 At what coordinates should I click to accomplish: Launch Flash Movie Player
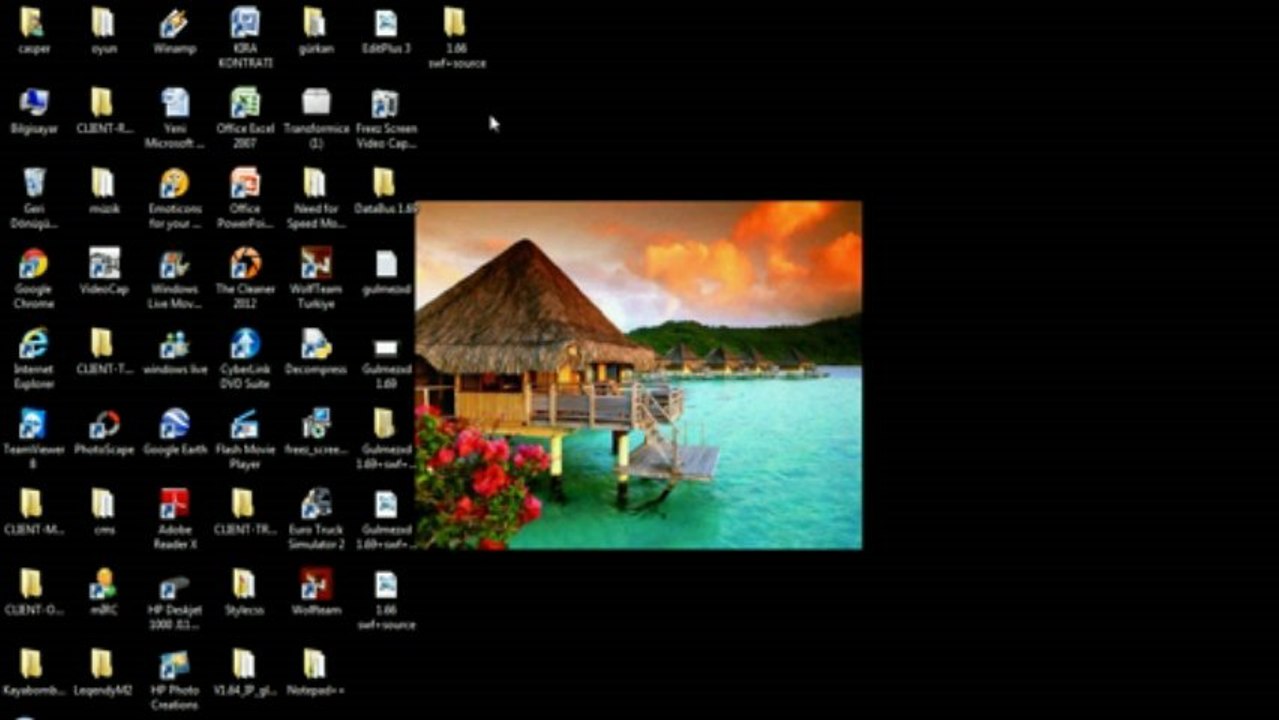(x=245, y=423)
